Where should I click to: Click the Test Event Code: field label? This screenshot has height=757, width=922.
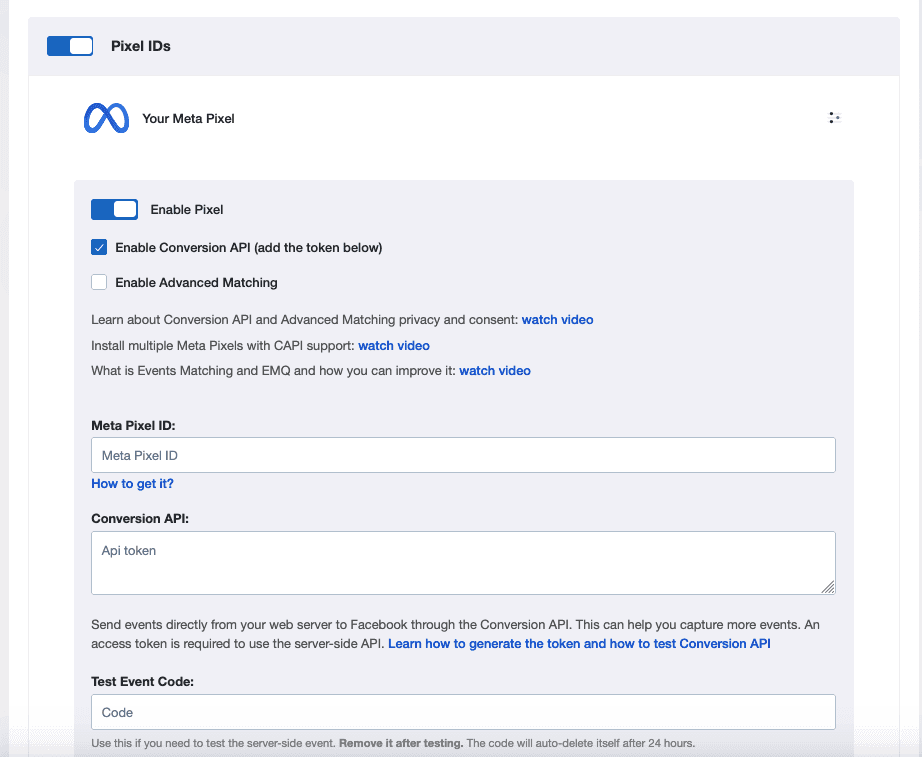point(142,681)
